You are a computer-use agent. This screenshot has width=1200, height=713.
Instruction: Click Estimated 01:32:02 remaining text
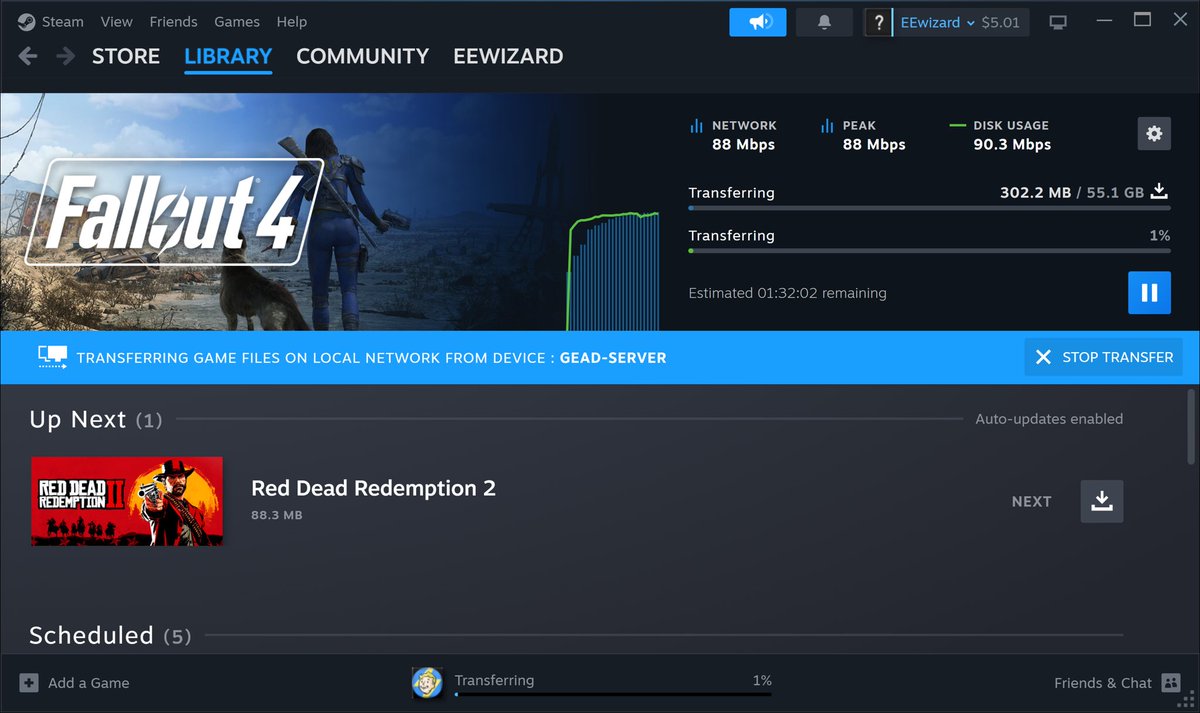[788, 293]
